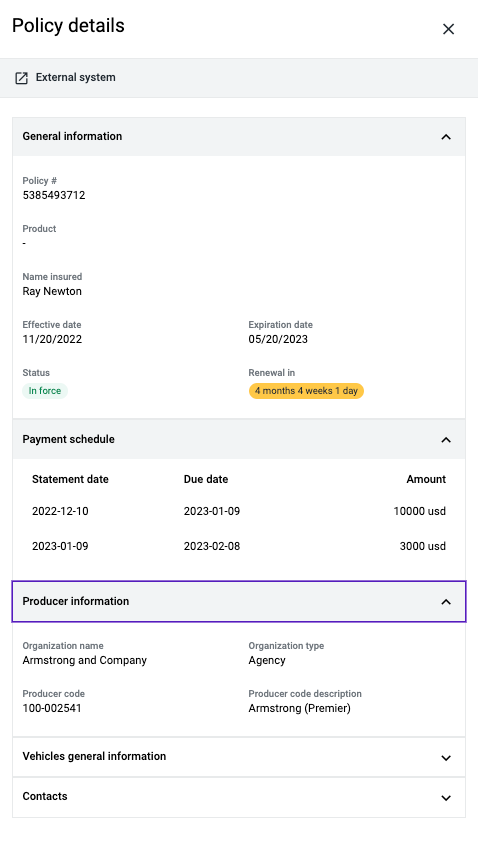
Task: Click the Due date column header
Action: click(206, 479)
